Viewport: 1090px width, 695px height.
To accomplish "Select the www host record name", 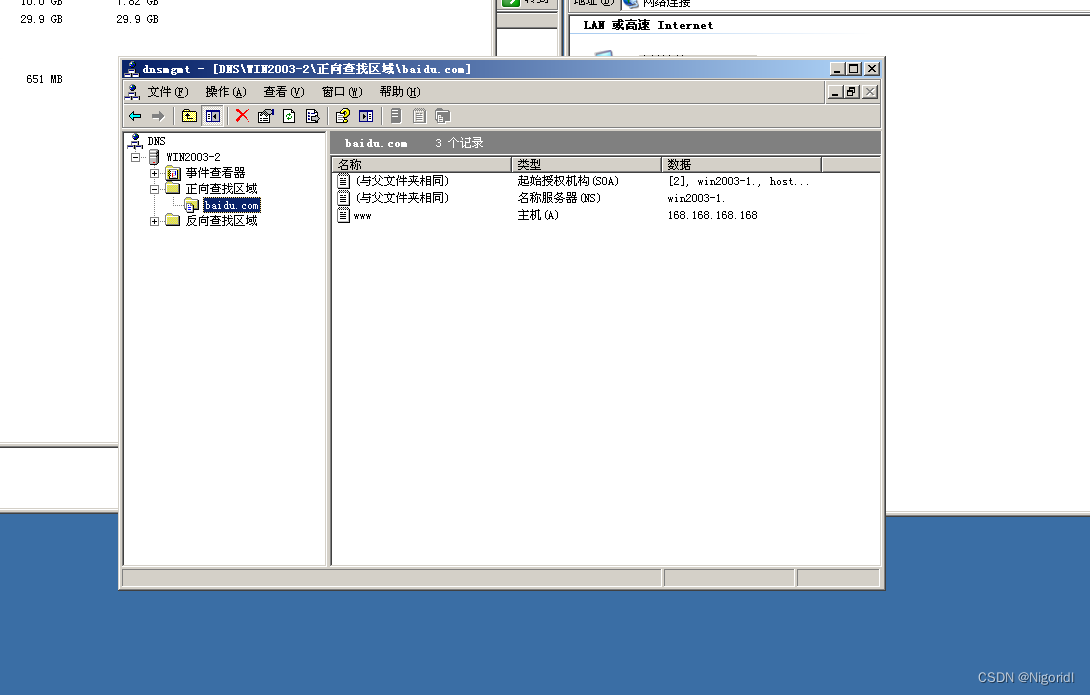I will click(362, 215).
